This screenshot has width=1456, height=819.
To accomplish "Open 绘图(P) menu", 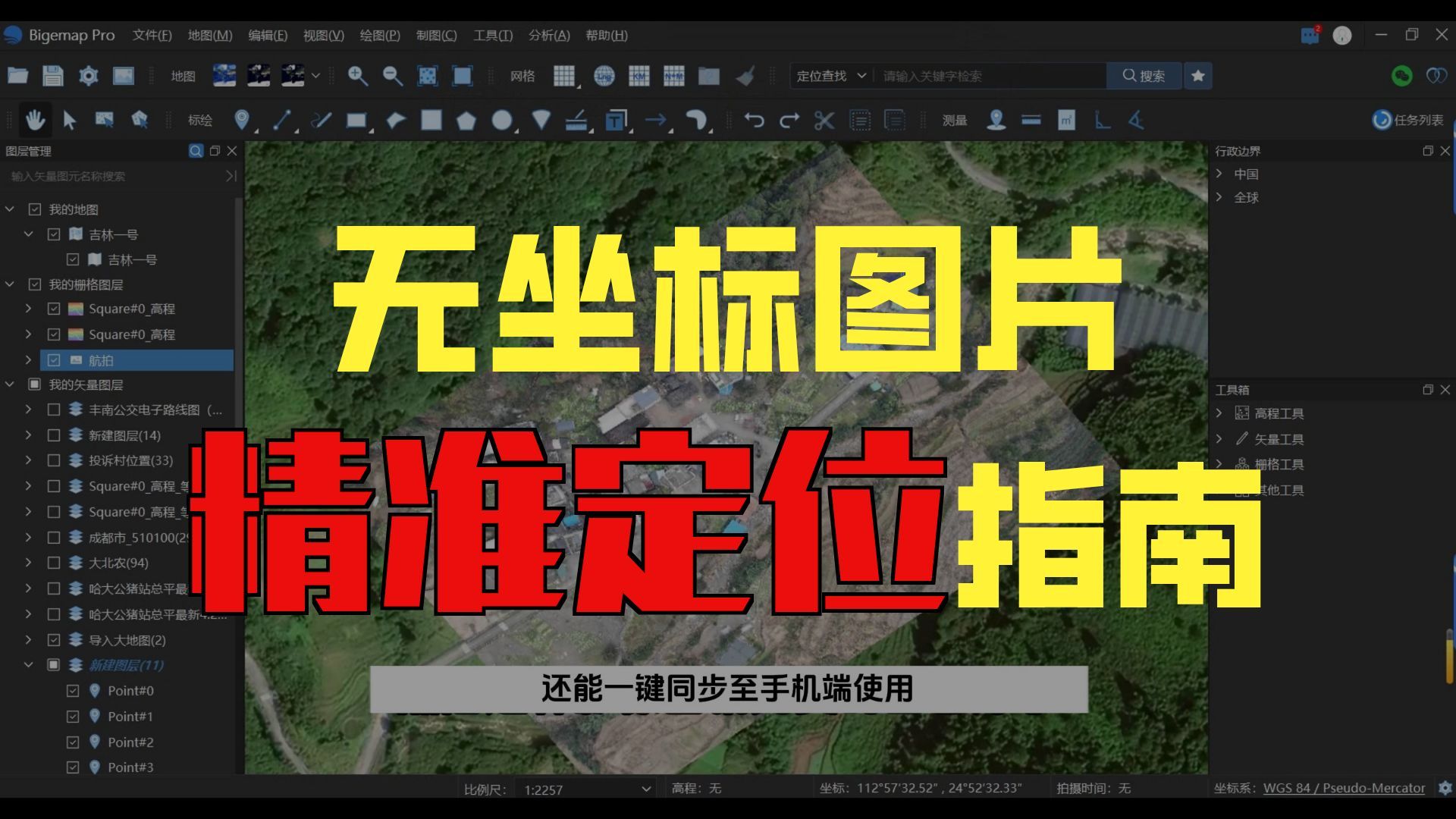I will click(380, 35).
